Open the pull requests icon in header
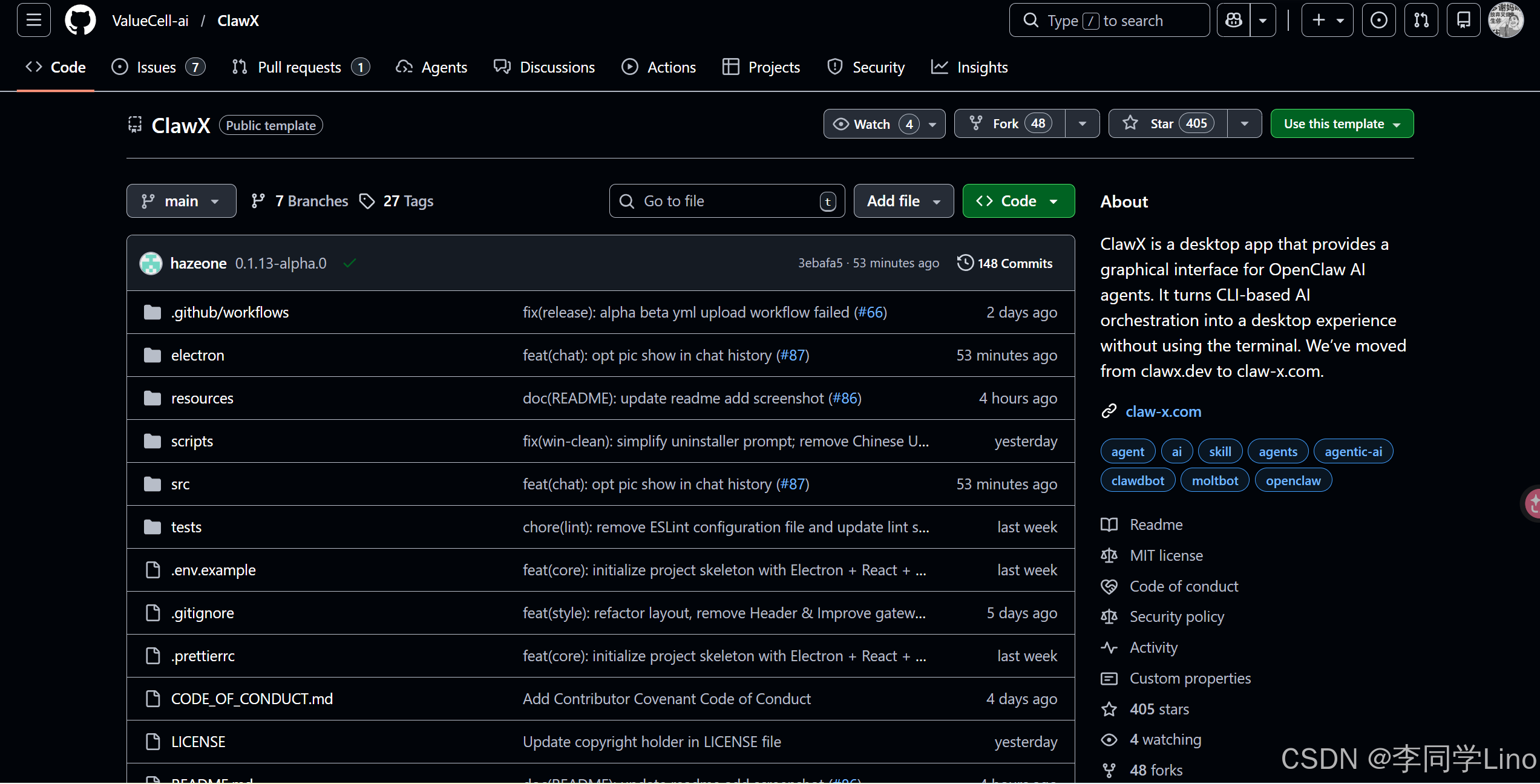This screenshot has width=1540, height=784. pyautogui.click(x=1421, y=21)
